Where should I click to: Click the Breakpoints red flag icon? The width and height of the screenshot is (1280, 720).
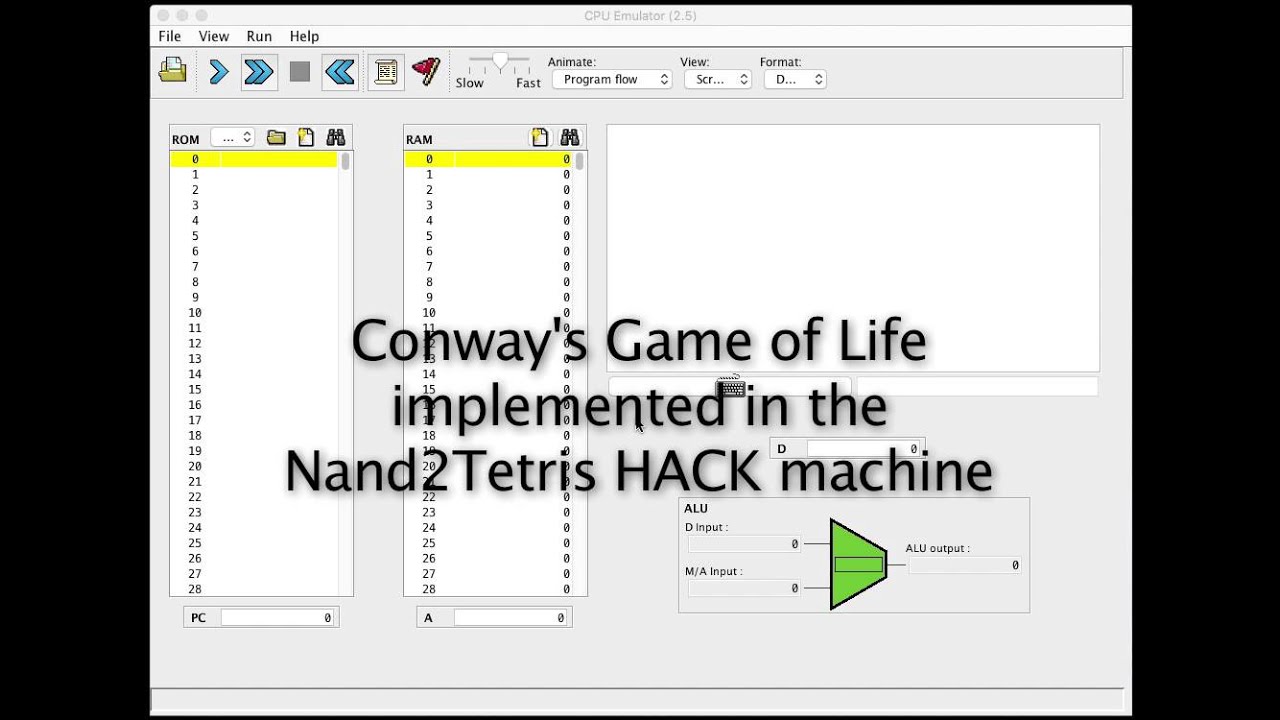427,72
